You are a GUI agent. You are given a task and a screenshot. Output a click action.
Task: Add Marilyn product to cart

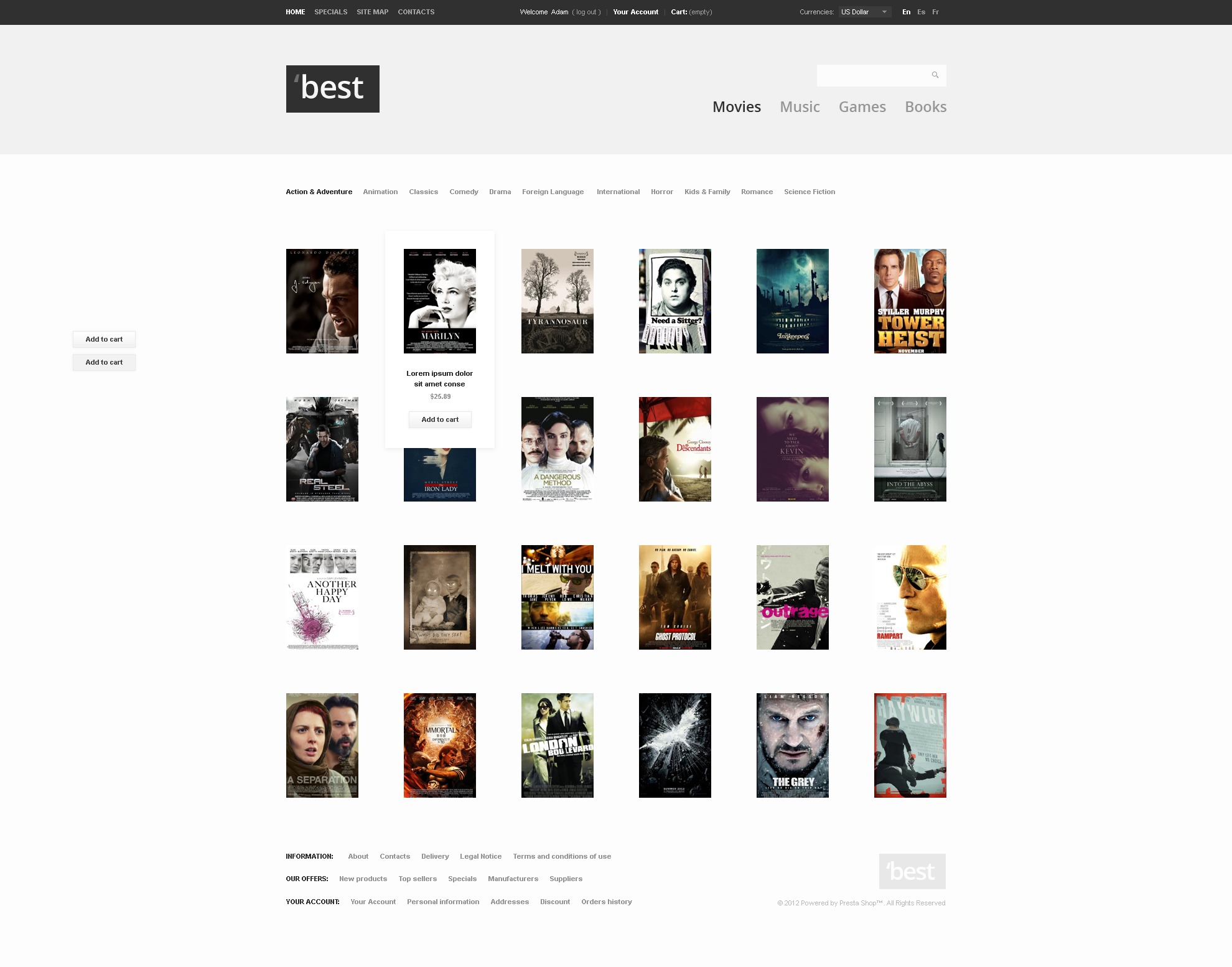tap(440, 419)
